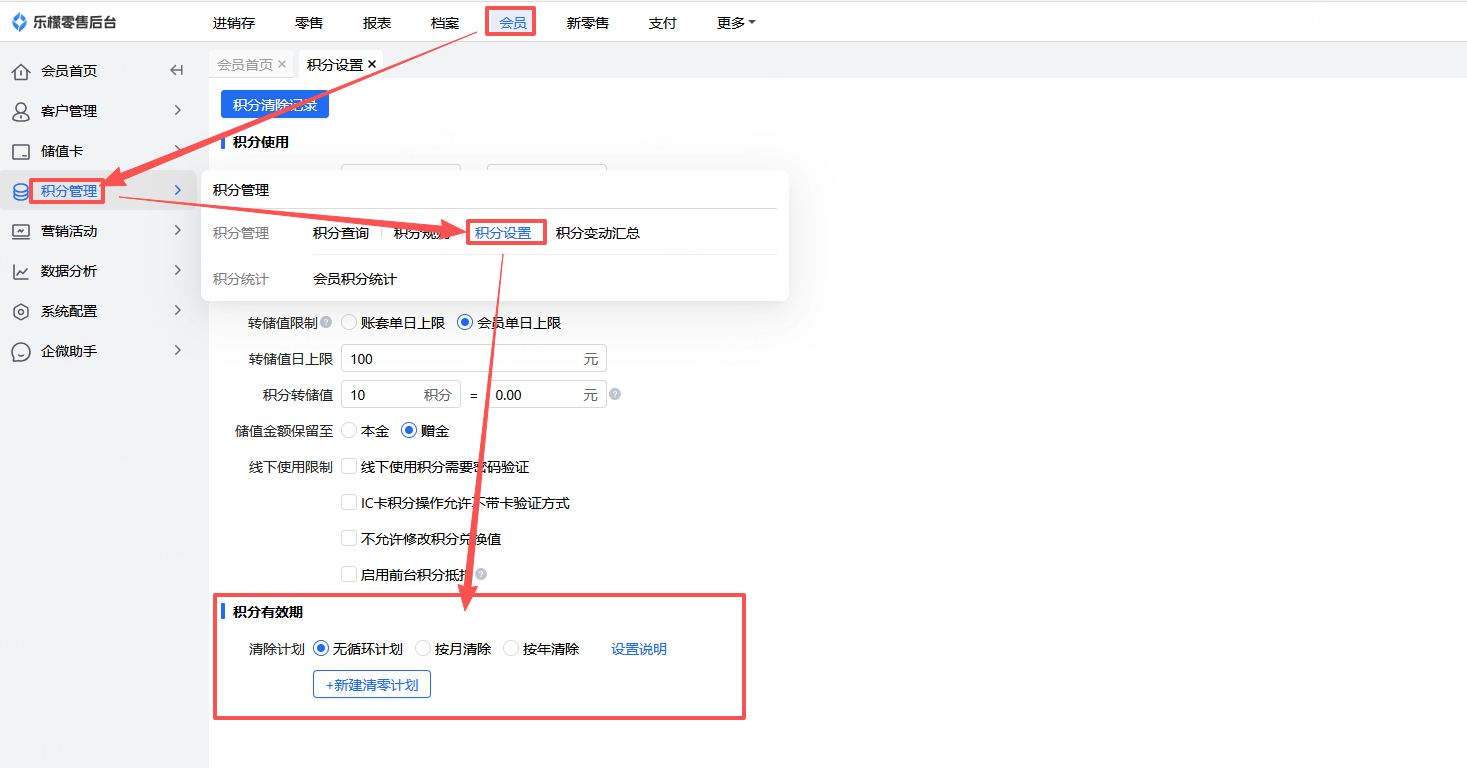This screenshot has height=768, width=1467.
Task: Open the 新零售 top menu
Action: coord(588,23)
